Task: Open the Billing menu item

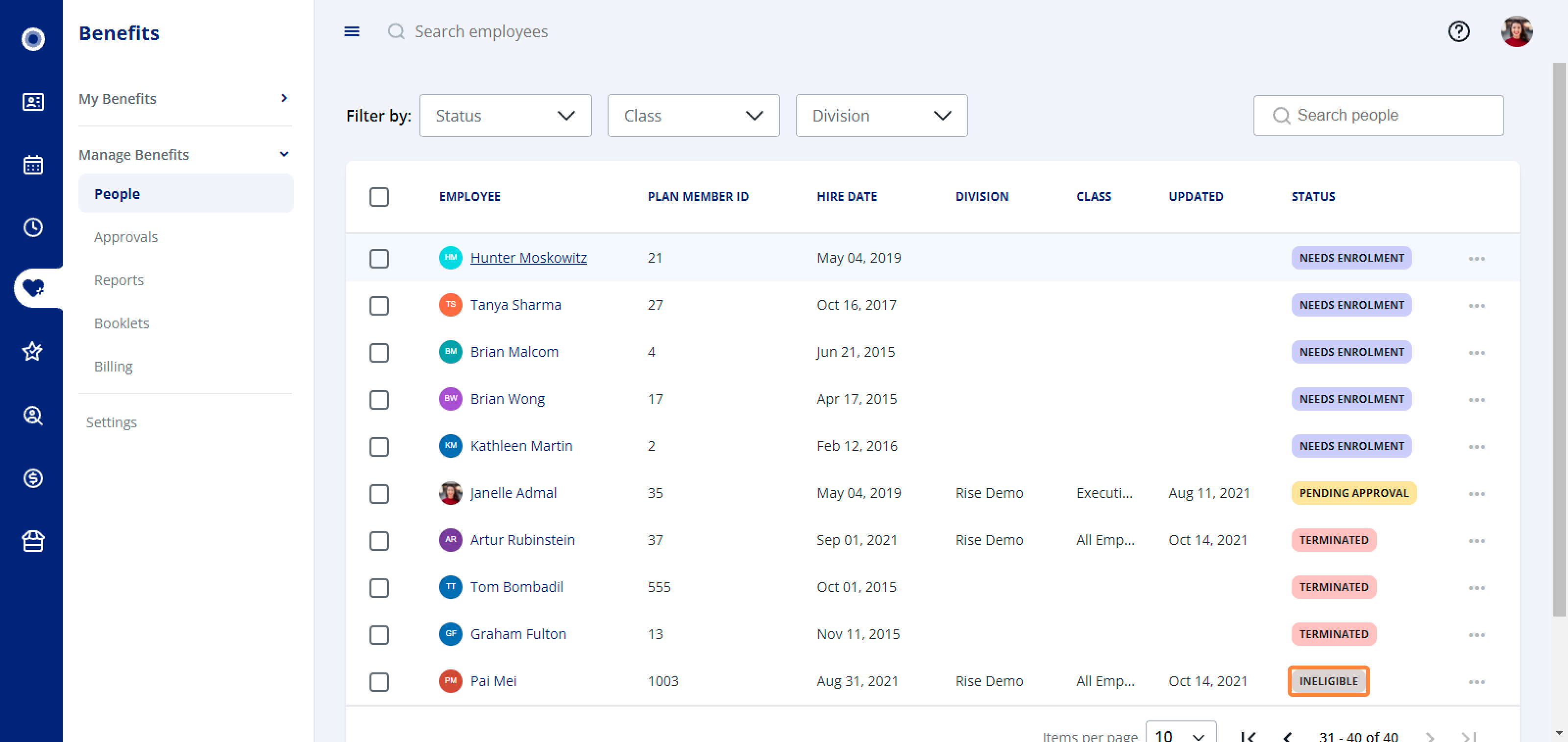Action: click(113, 366)
